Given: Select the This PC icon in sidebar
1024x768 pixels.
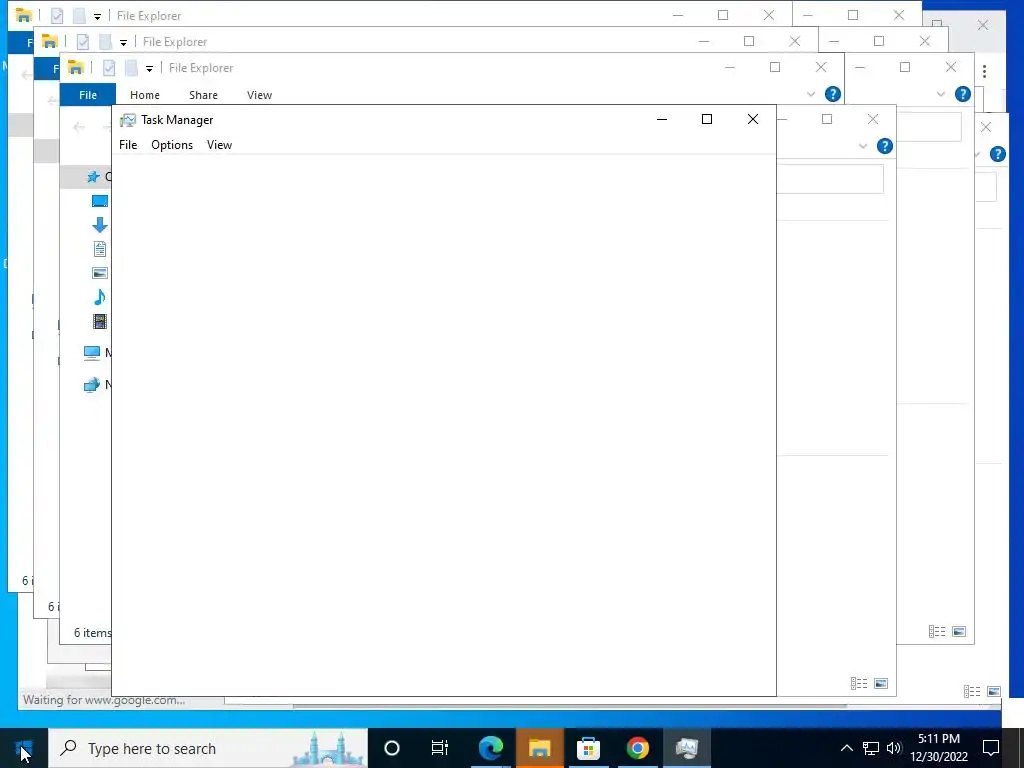Looking at the screenshot, I should (x=92, y=353).
